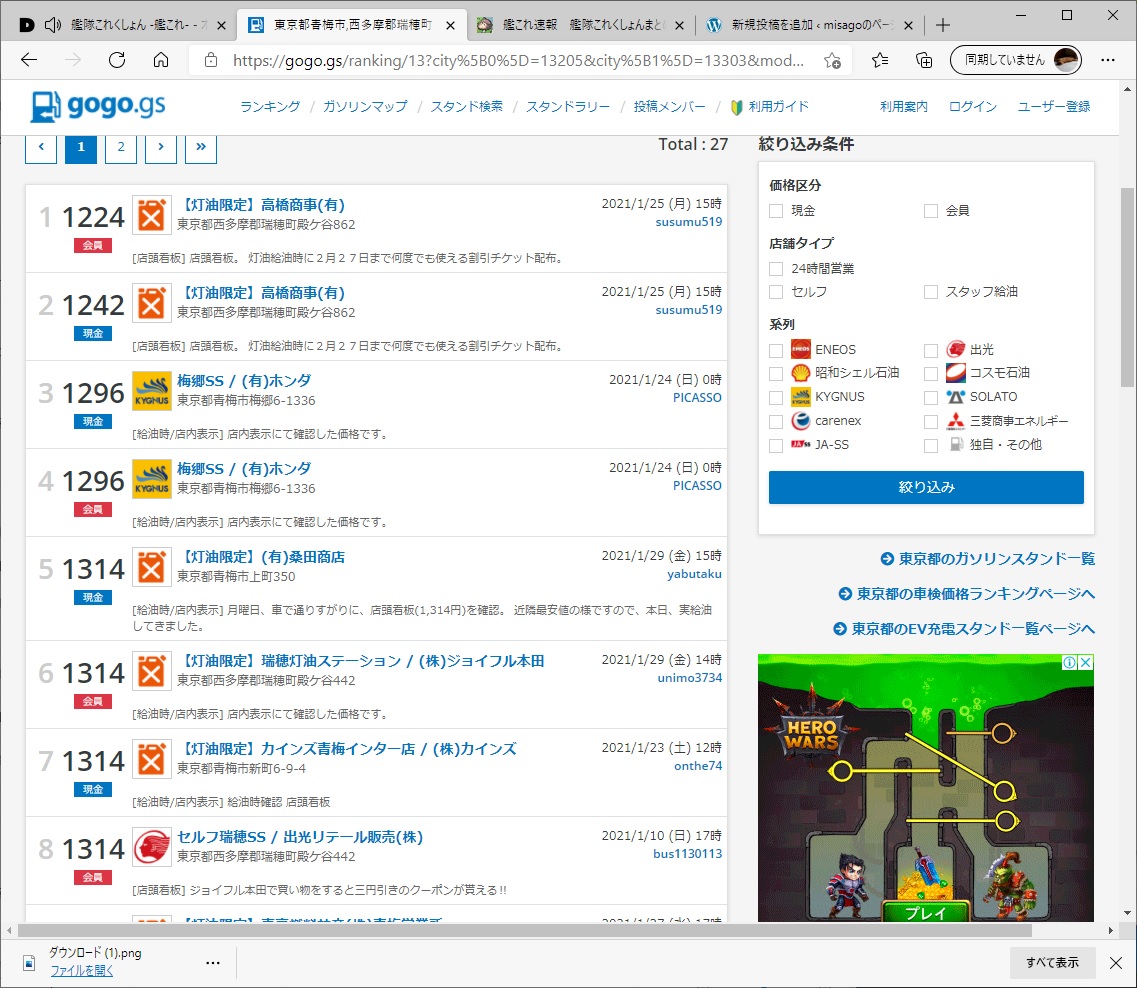Viewport: 1137px width, 988px height.
Task: Check the 独自・その他 brand filter
Action: [931, 445]
